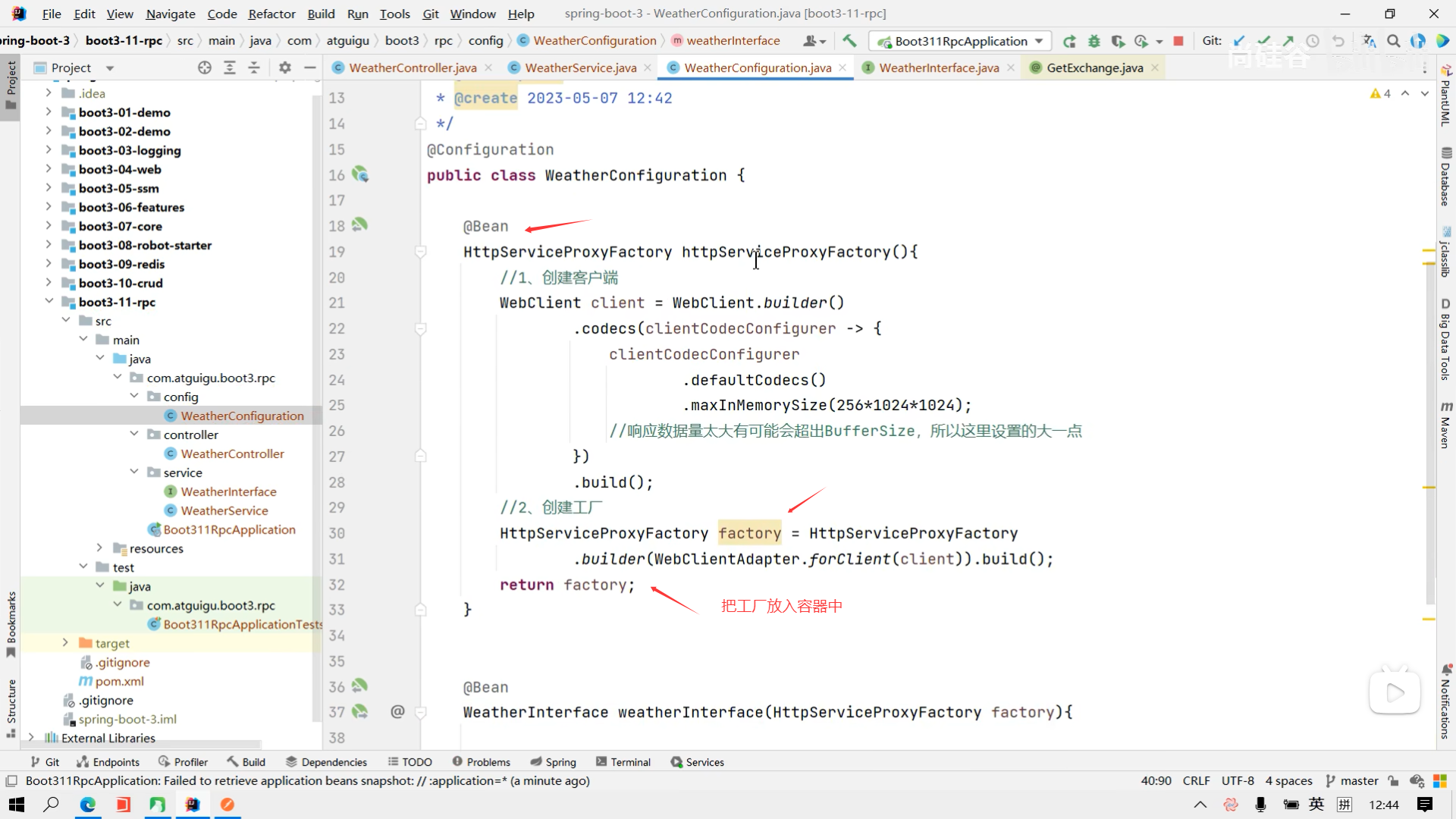Open WeatherController in project tree
The image size is (1456, 819).
coord(232,453)
